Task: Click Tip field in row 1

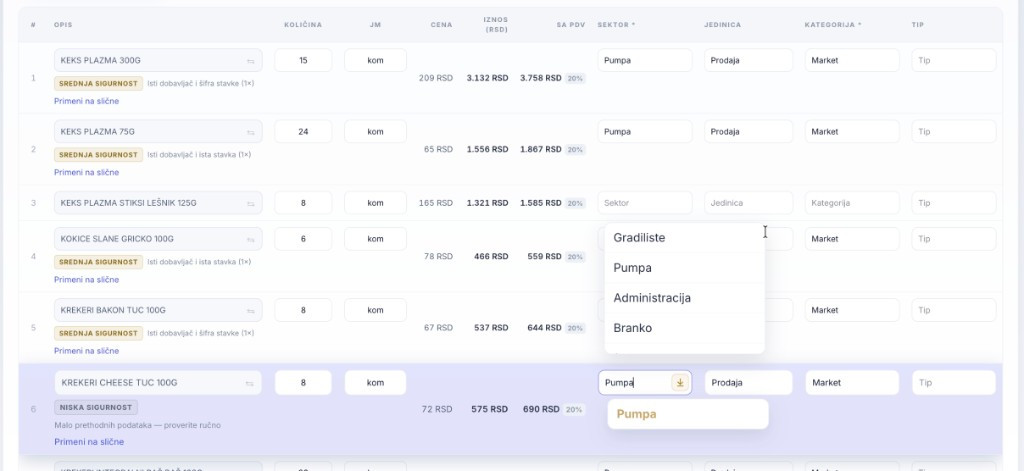Action: click(953, 60)
